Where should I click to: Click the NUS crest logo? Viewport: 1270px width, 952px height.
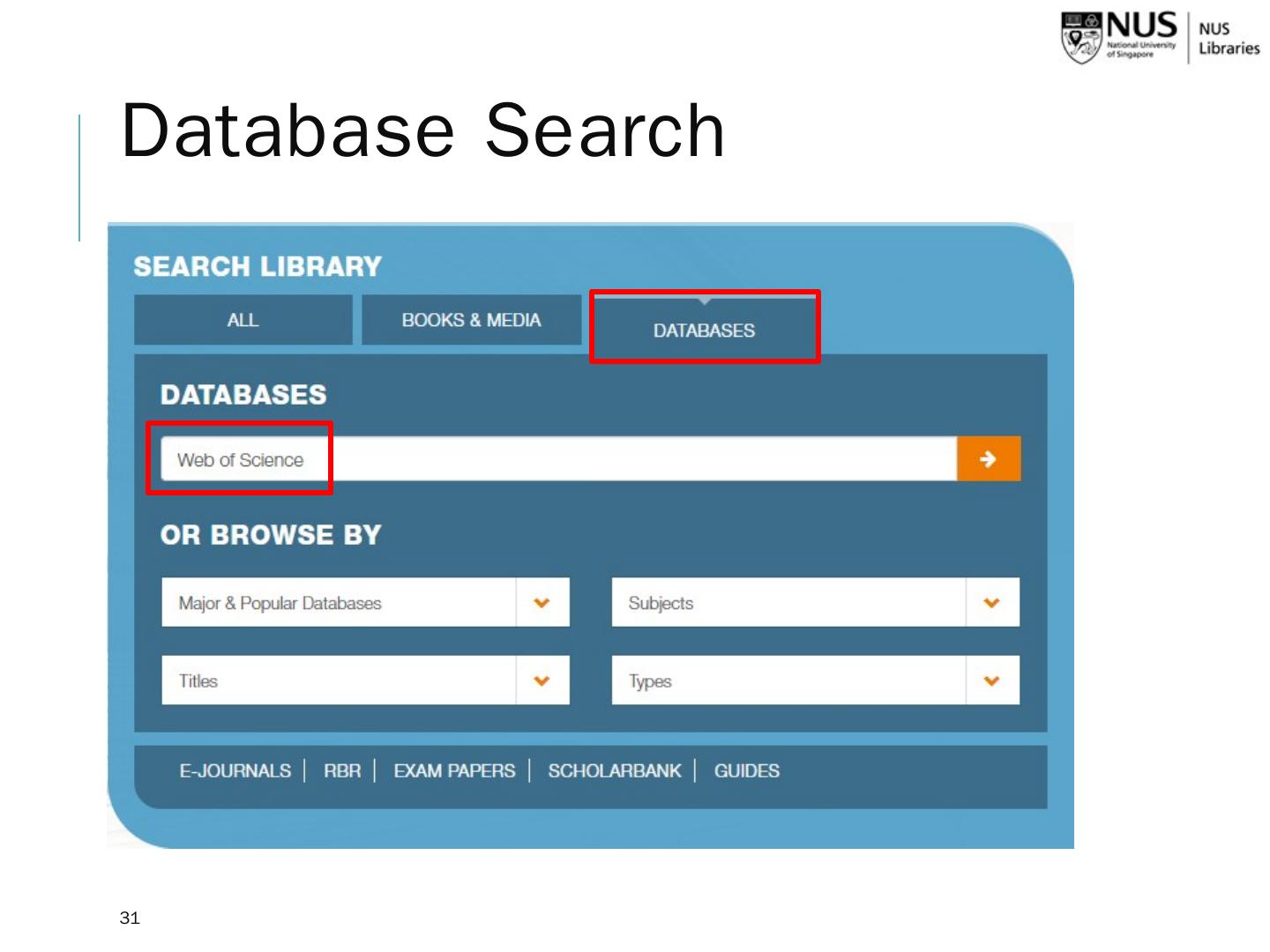1080,38
